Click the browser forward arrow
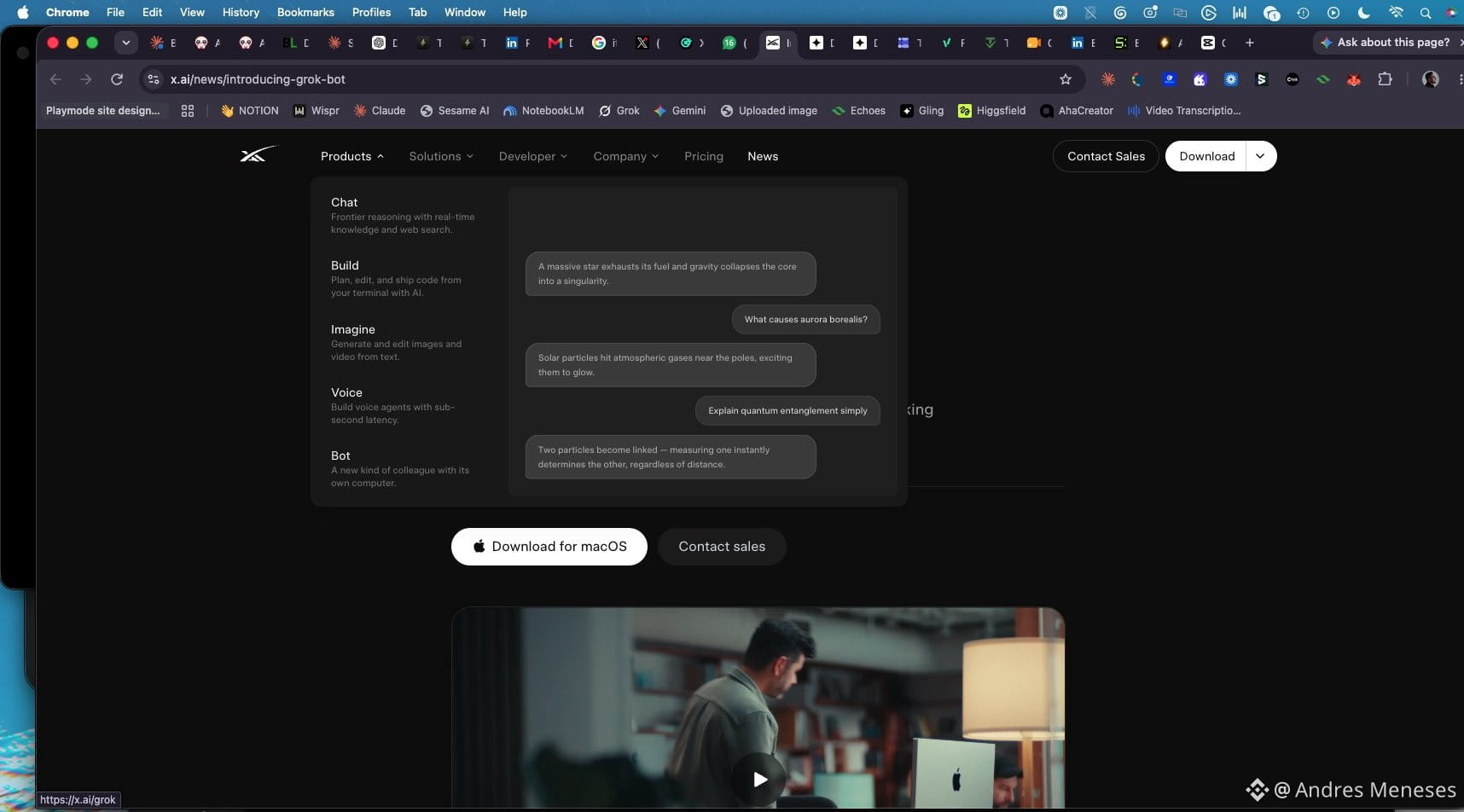This screenshot has width=1464, height=812. click(86, 79)
